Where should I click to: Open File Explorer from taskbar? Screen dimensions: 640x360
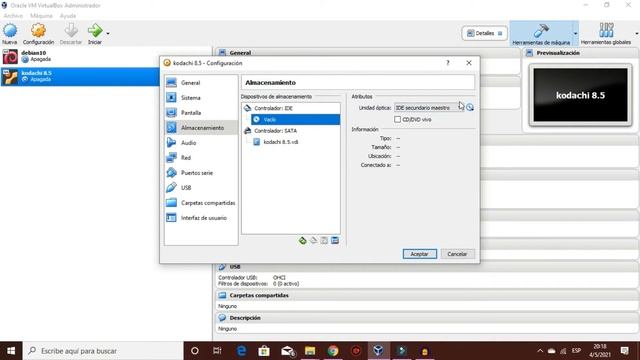(310, 351)
